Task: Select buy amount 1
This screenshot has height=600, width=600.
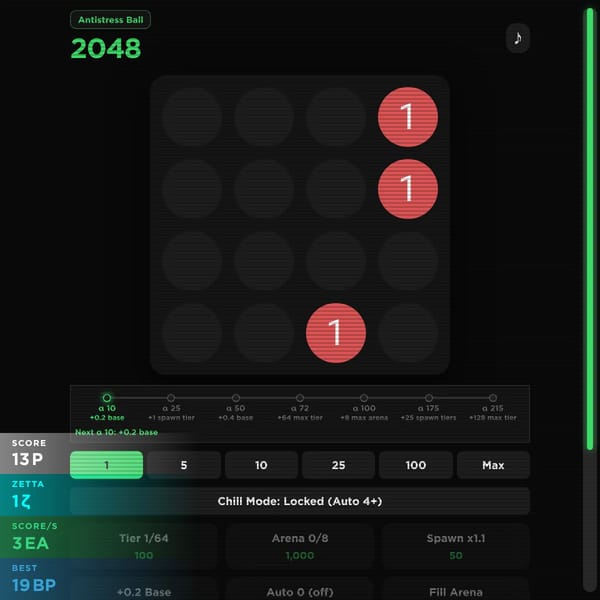Action: [x=106, y=465]
